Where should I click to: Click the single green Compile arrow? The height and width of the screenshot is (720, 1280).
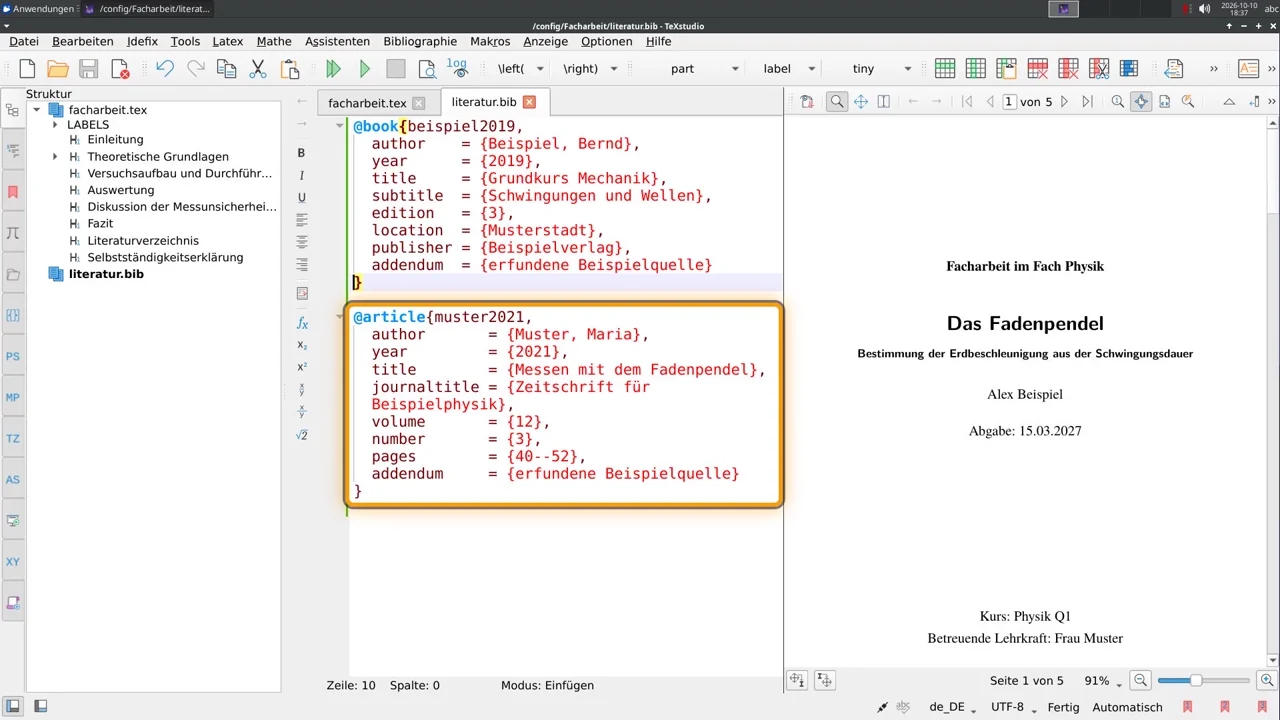coord(365,69)
